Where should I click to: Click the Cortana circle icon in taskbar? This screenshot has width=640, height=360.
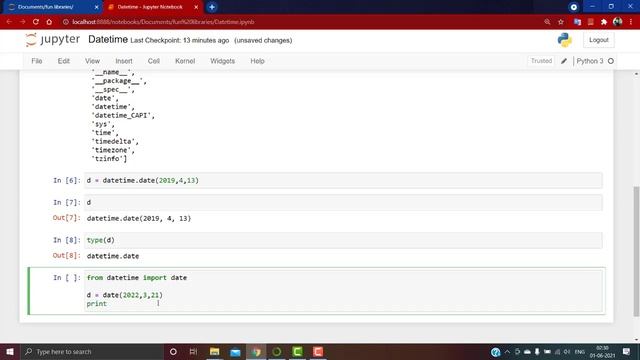(173, 351)
